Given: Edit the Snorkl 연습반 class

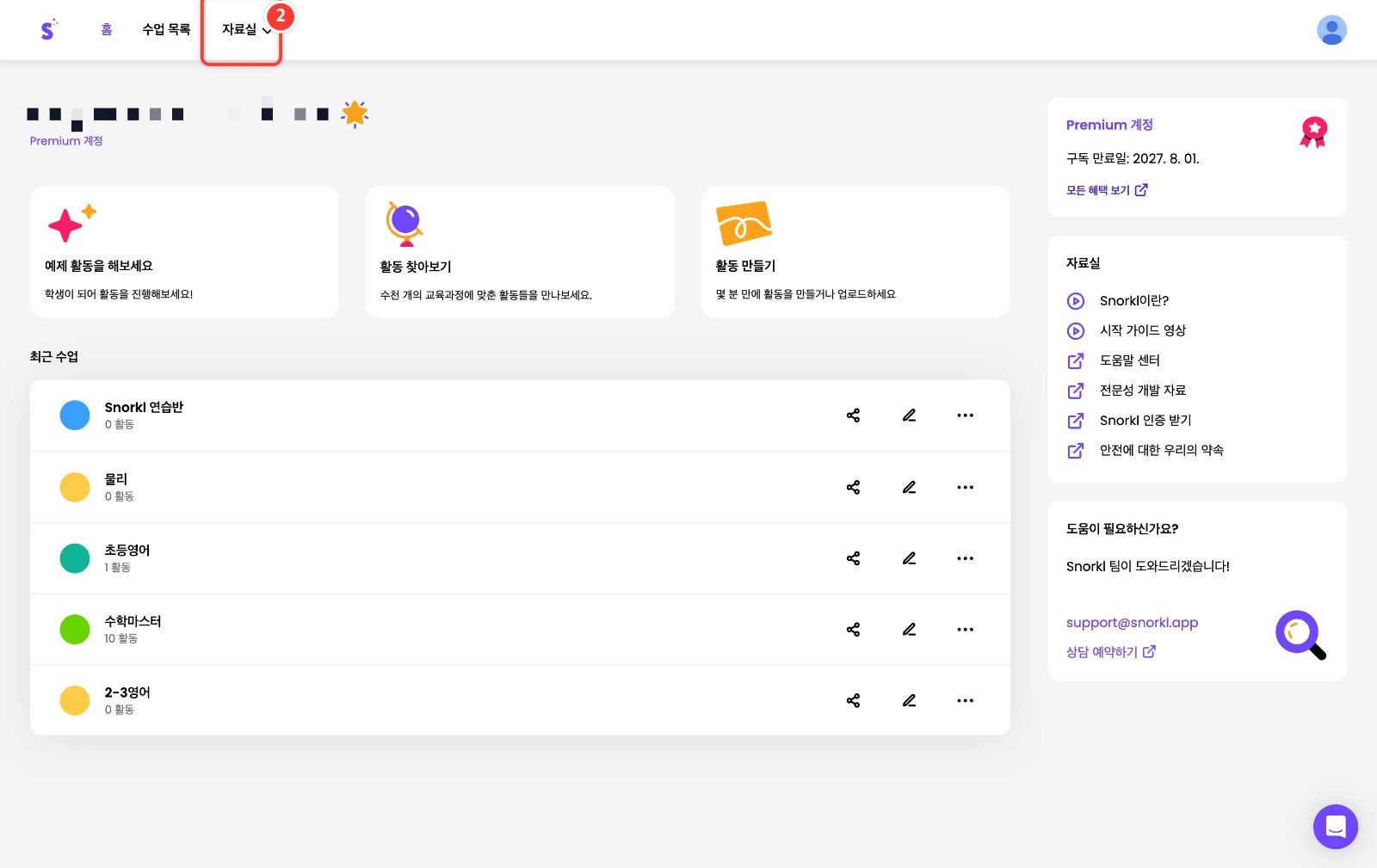Looking at the screenshot, I should click(909, 416).
